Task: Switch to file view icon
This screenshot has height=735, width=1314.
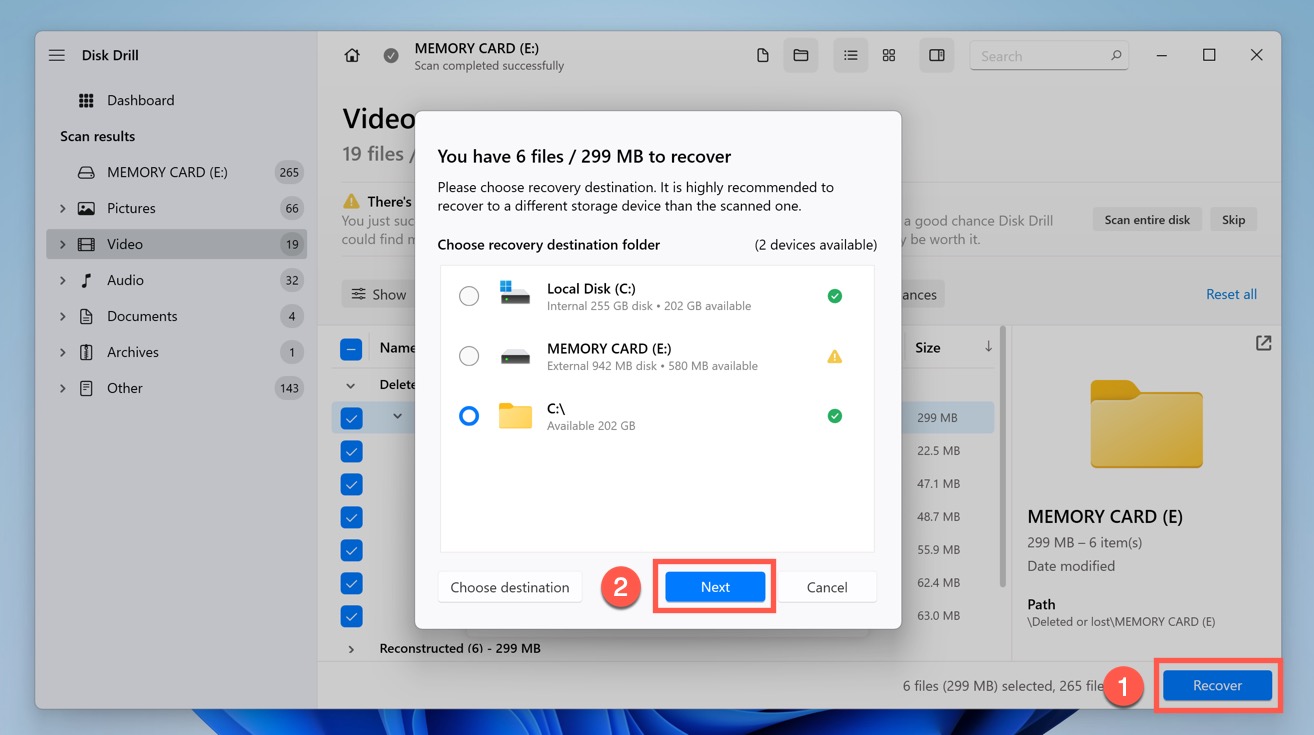Action: coord(763,56)
